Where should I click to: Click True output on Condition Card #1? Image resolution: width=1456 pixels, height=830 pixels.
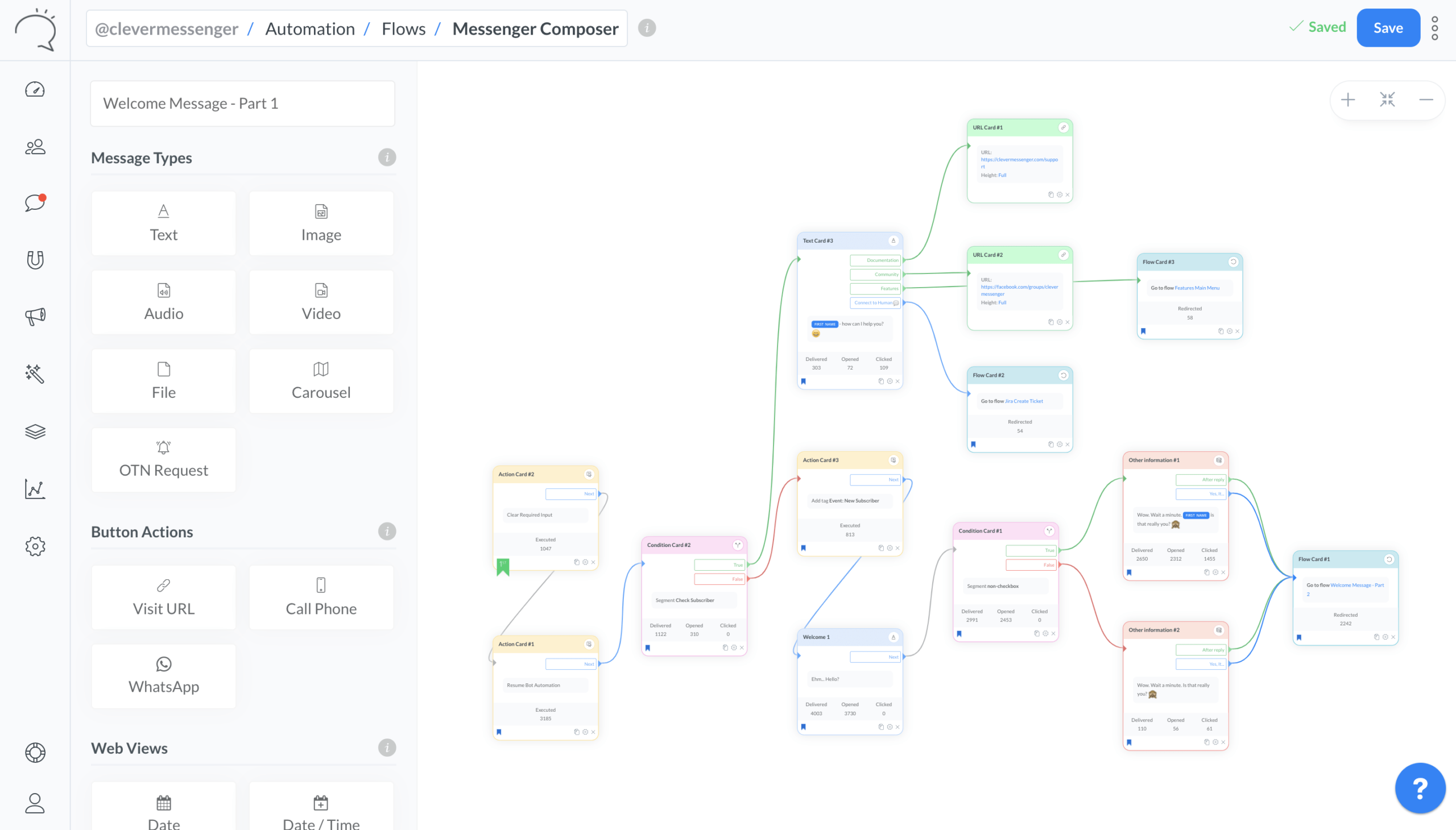1031,551
